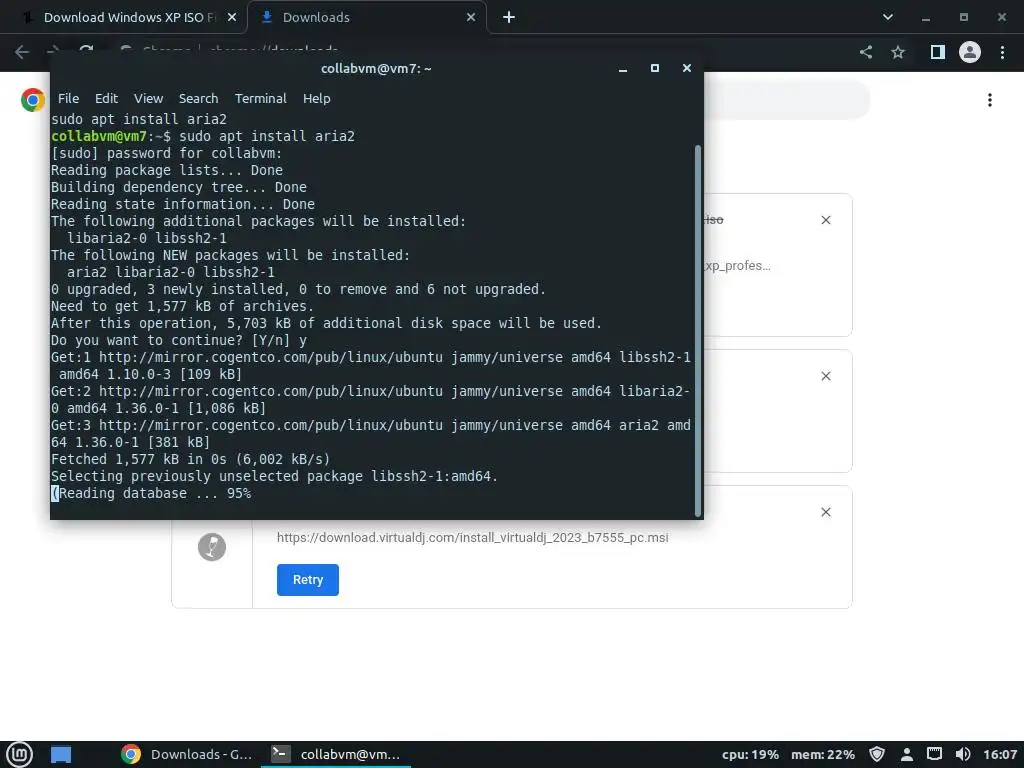Open the clock showing 16:07
Screen dimensions: 1024x768
click(1000, 754)
